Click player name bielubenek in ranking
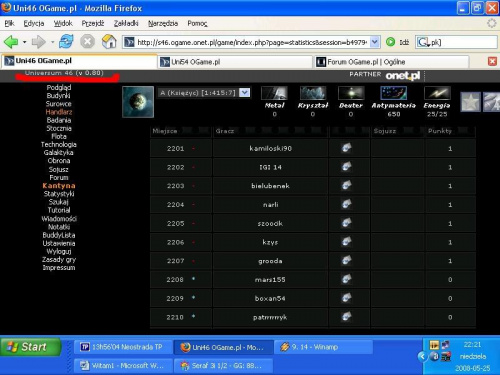Screen dimensions: 500x375 [x=270, y=186]
